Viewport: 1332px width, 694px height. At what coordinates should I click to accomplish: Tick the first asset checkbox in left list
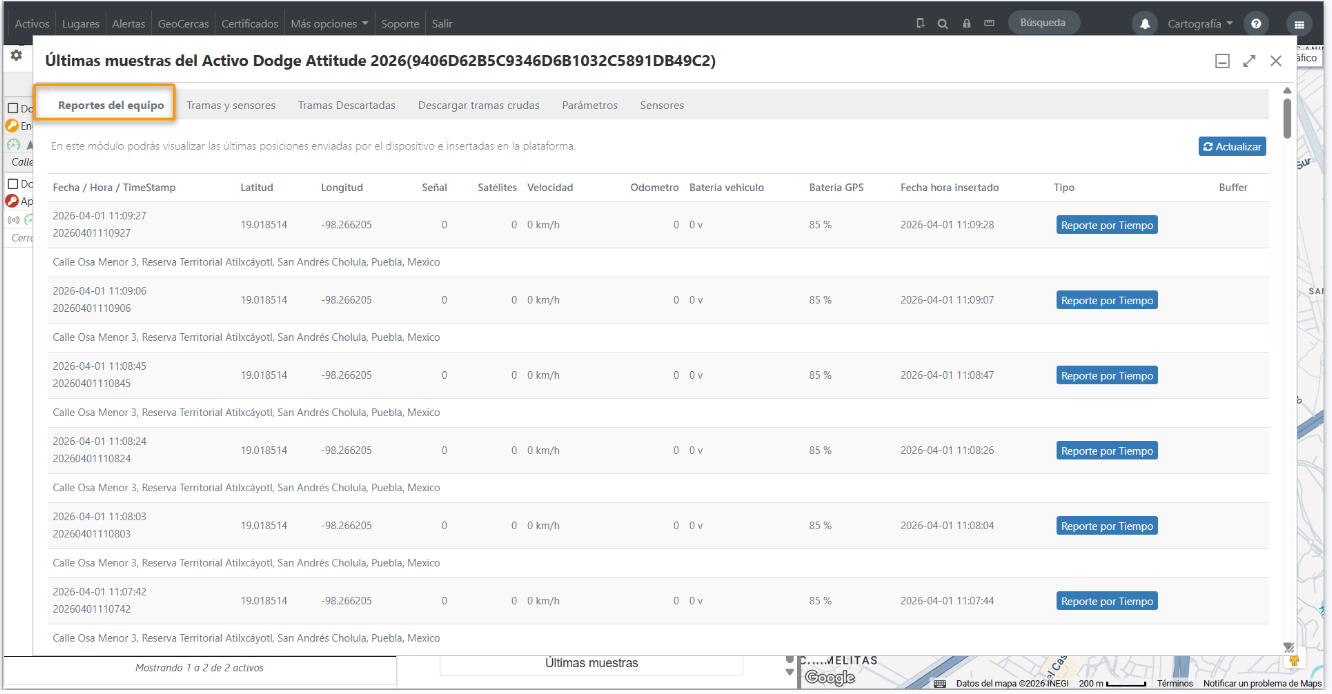tap(13, 108)
